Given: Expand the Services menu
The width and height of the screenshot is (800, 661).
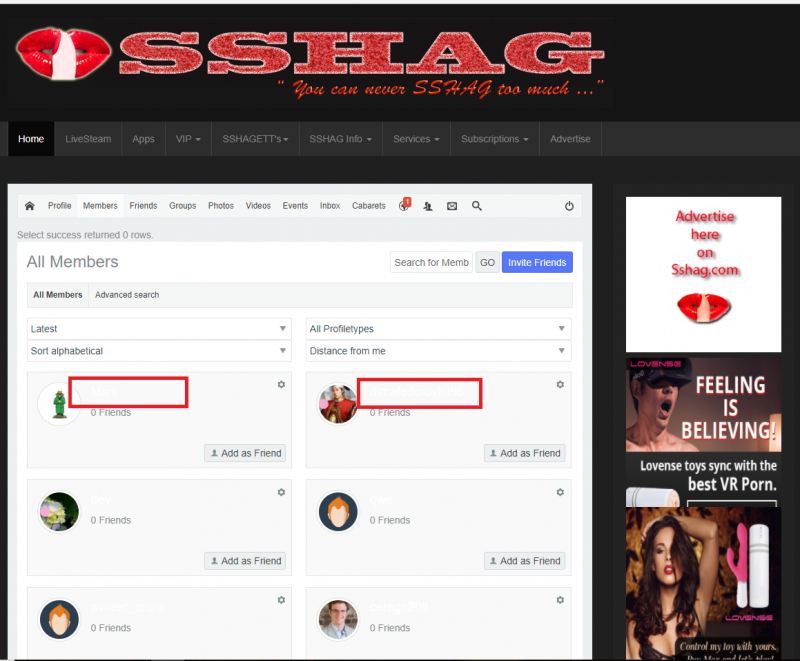Looking at the screenshot, I should tap(416, 139).
